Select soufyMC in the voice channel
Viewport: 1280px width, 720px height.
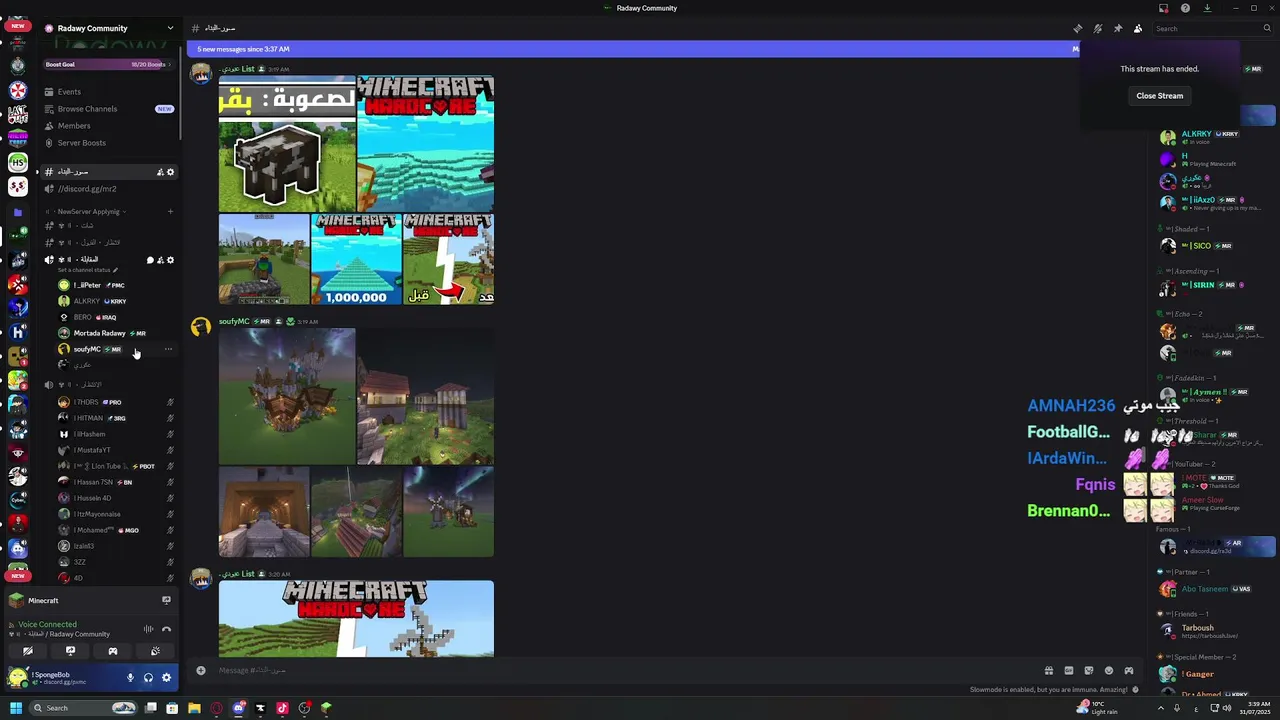click(87, 349)
